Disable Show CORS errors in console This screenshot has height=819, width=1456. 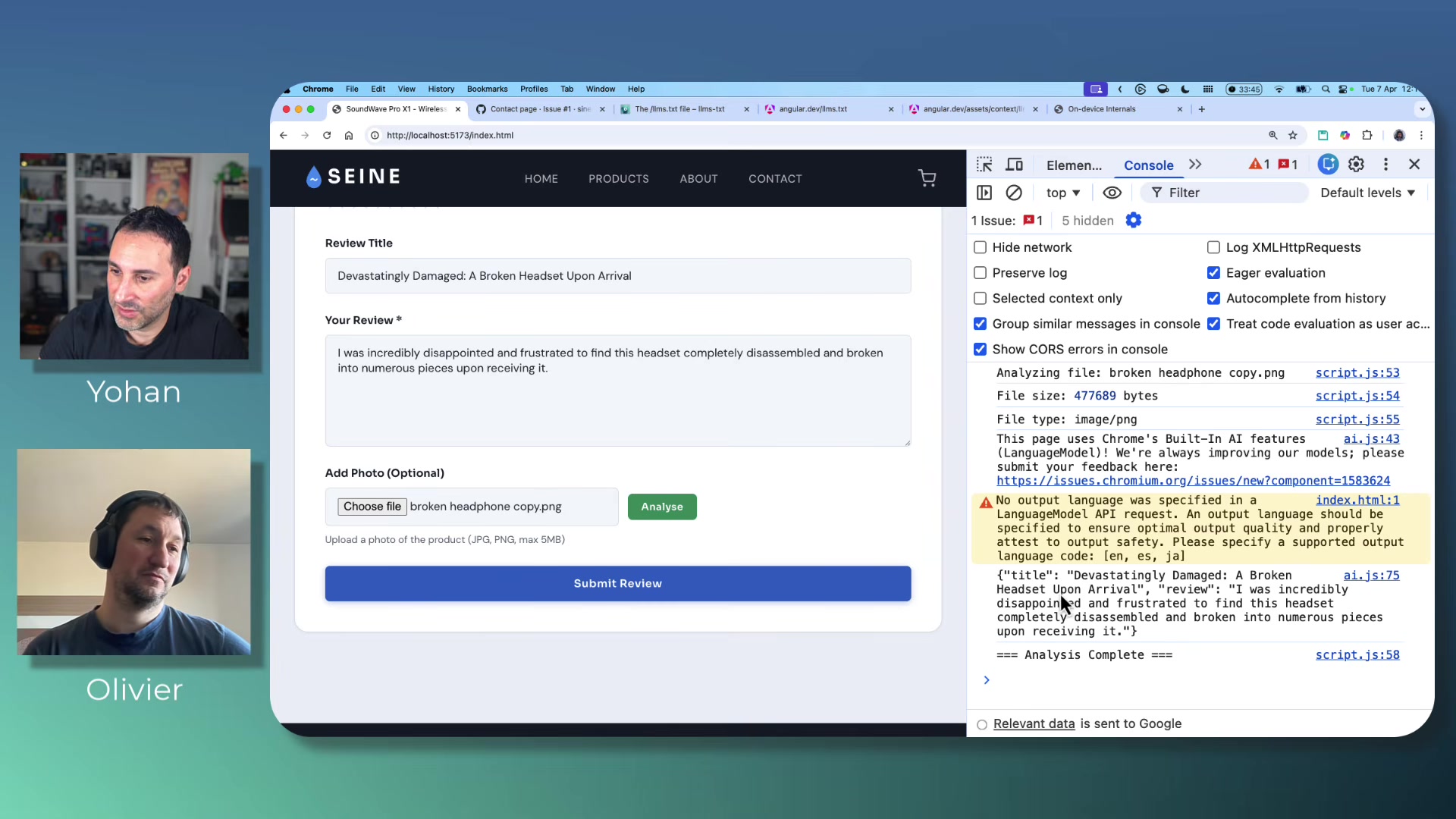click(980, 349)
